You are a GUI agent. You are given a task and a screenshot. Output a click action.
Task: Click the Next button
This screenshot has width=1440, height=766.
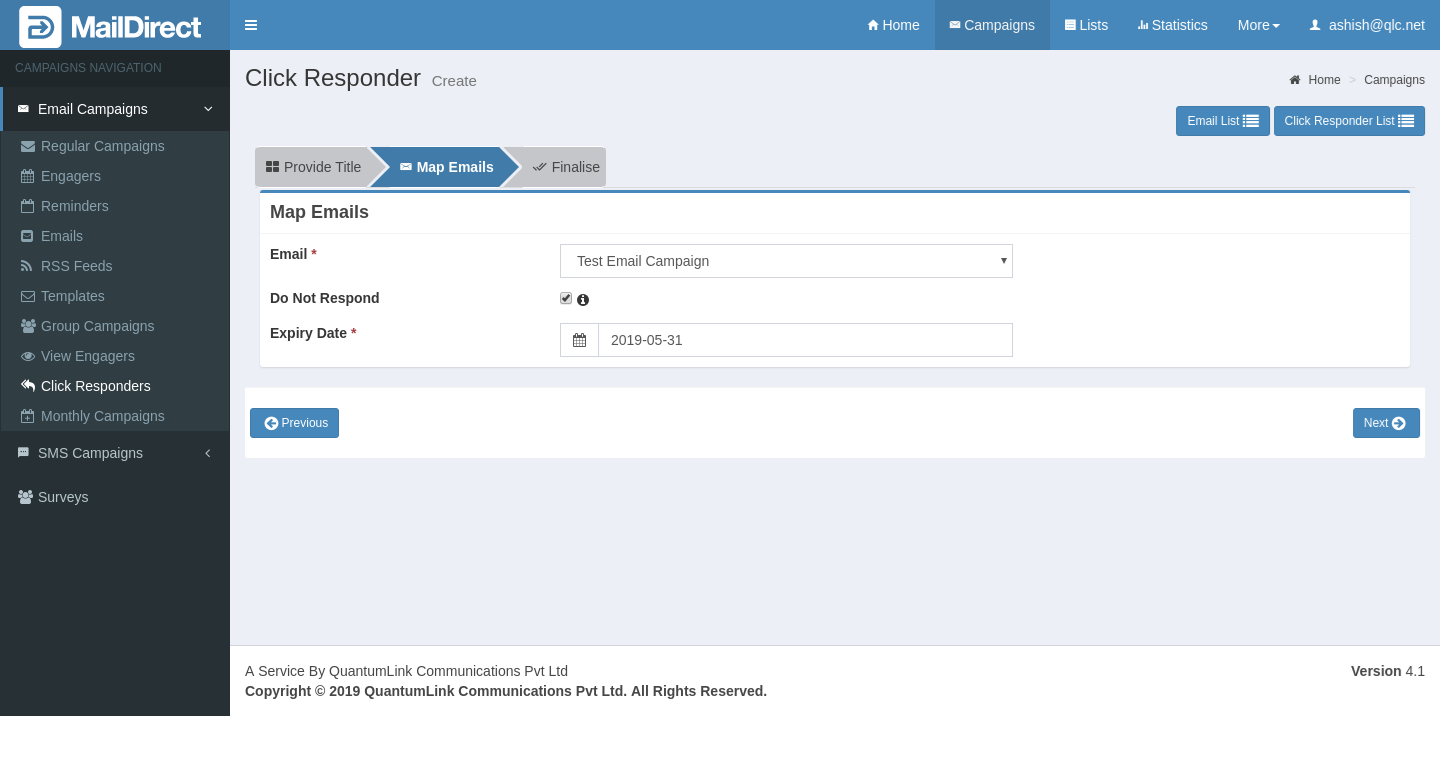point(1385,423)
